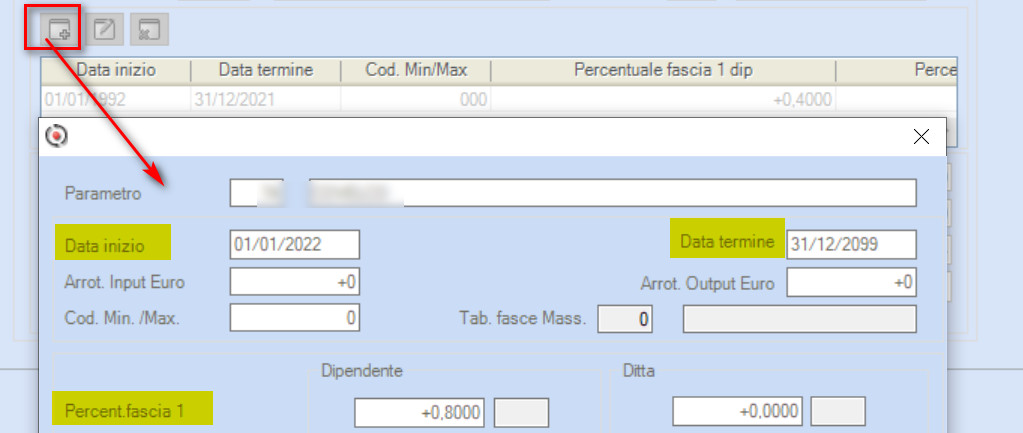Select the 31/12/2021 table cell
This screenshot has width=1023, height=433.
[266, 100]
